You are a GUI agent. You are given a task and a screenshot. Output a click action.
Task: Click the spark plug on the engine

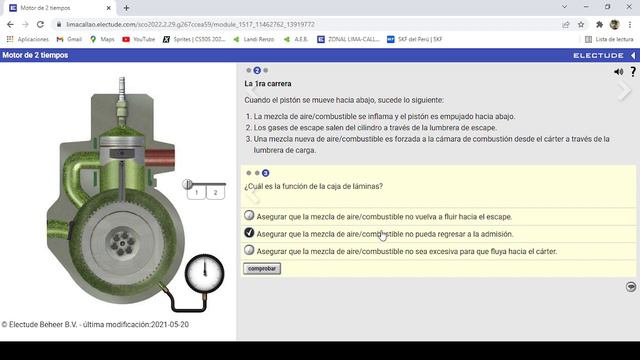tap(122, 100)
